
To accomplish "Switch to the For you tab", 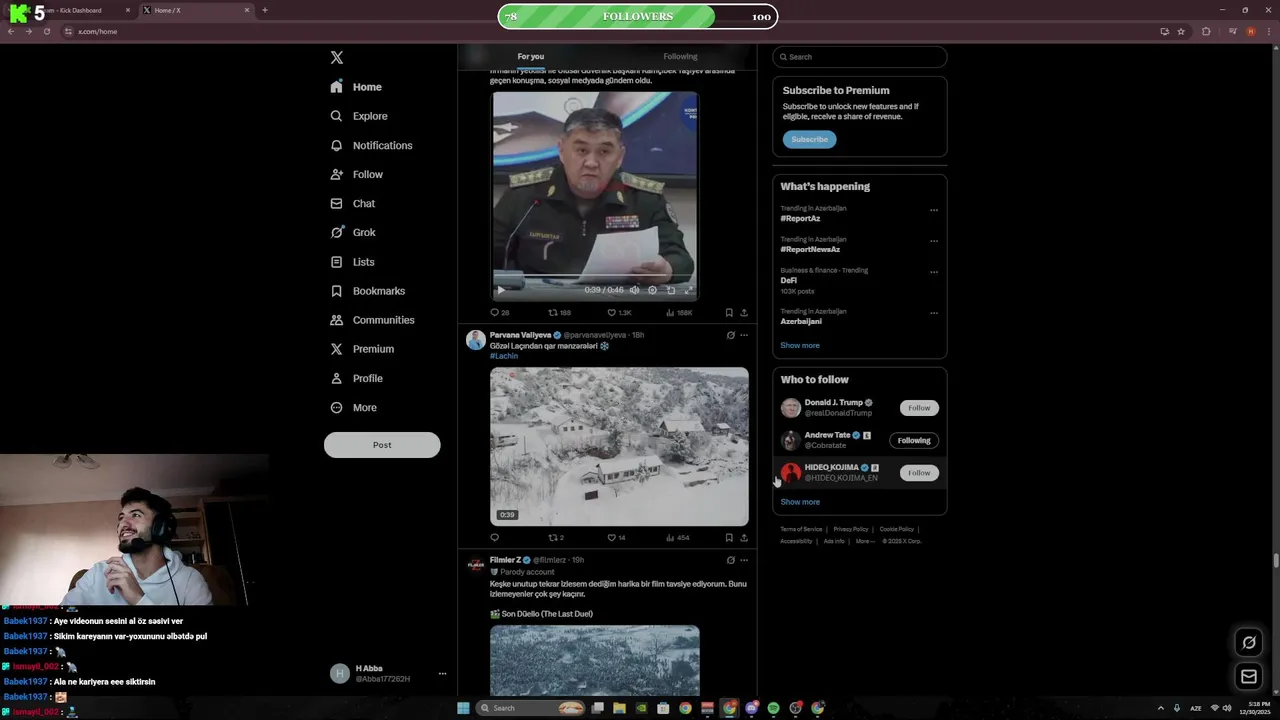I will click(x=531, y=56).
